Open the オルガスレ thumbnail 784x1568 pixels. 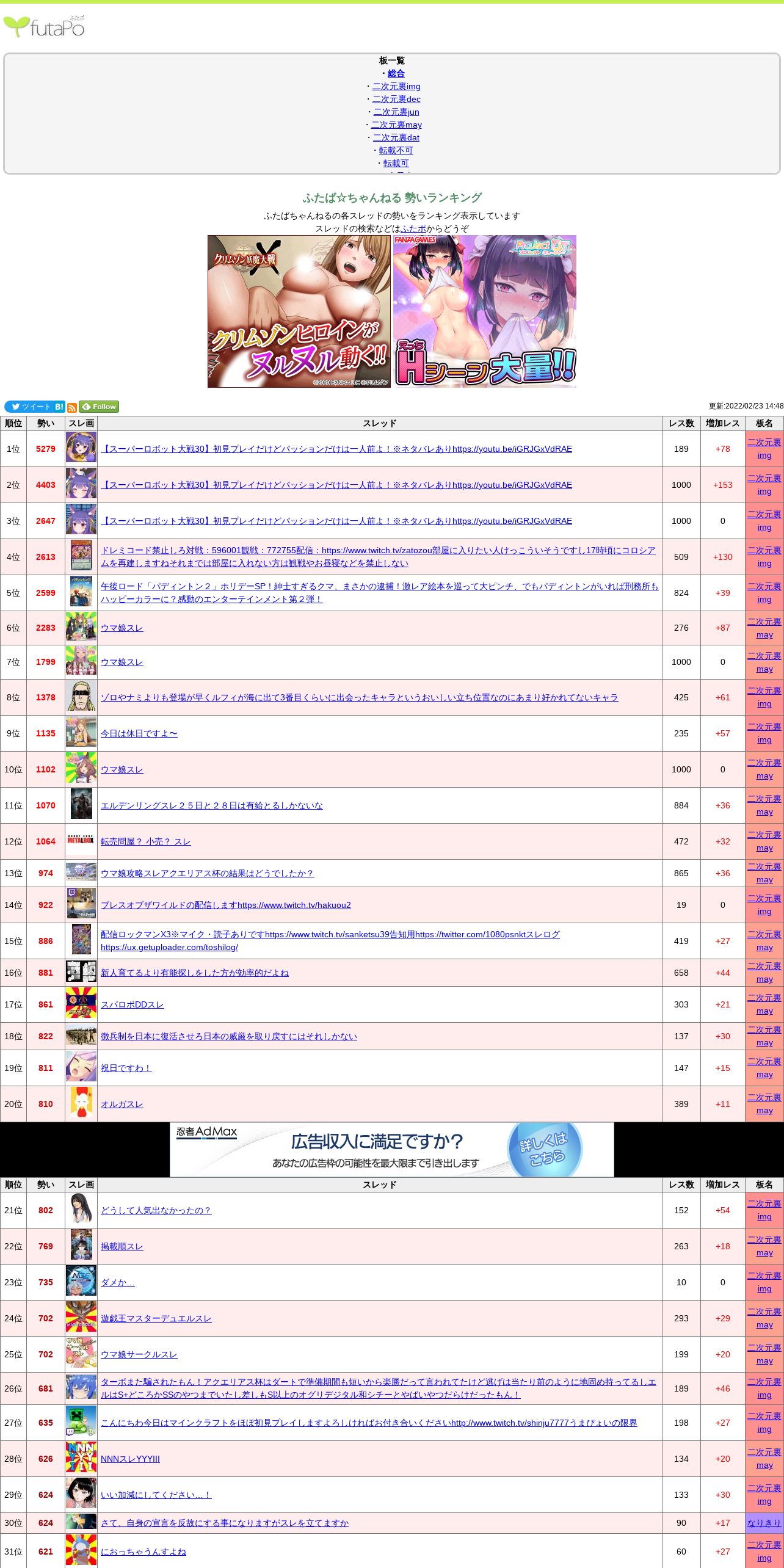click(81, 1103)
